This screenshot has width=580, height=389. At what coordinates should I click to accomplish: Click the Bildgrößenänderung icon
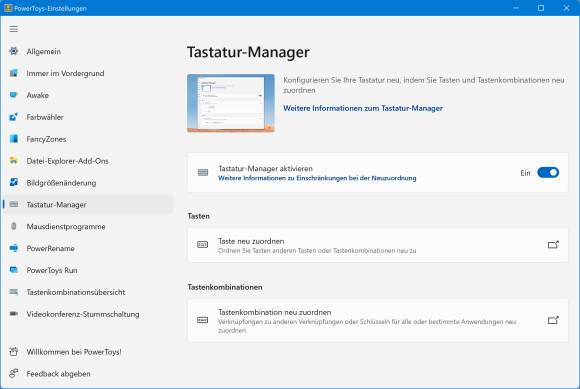point(14,182)
